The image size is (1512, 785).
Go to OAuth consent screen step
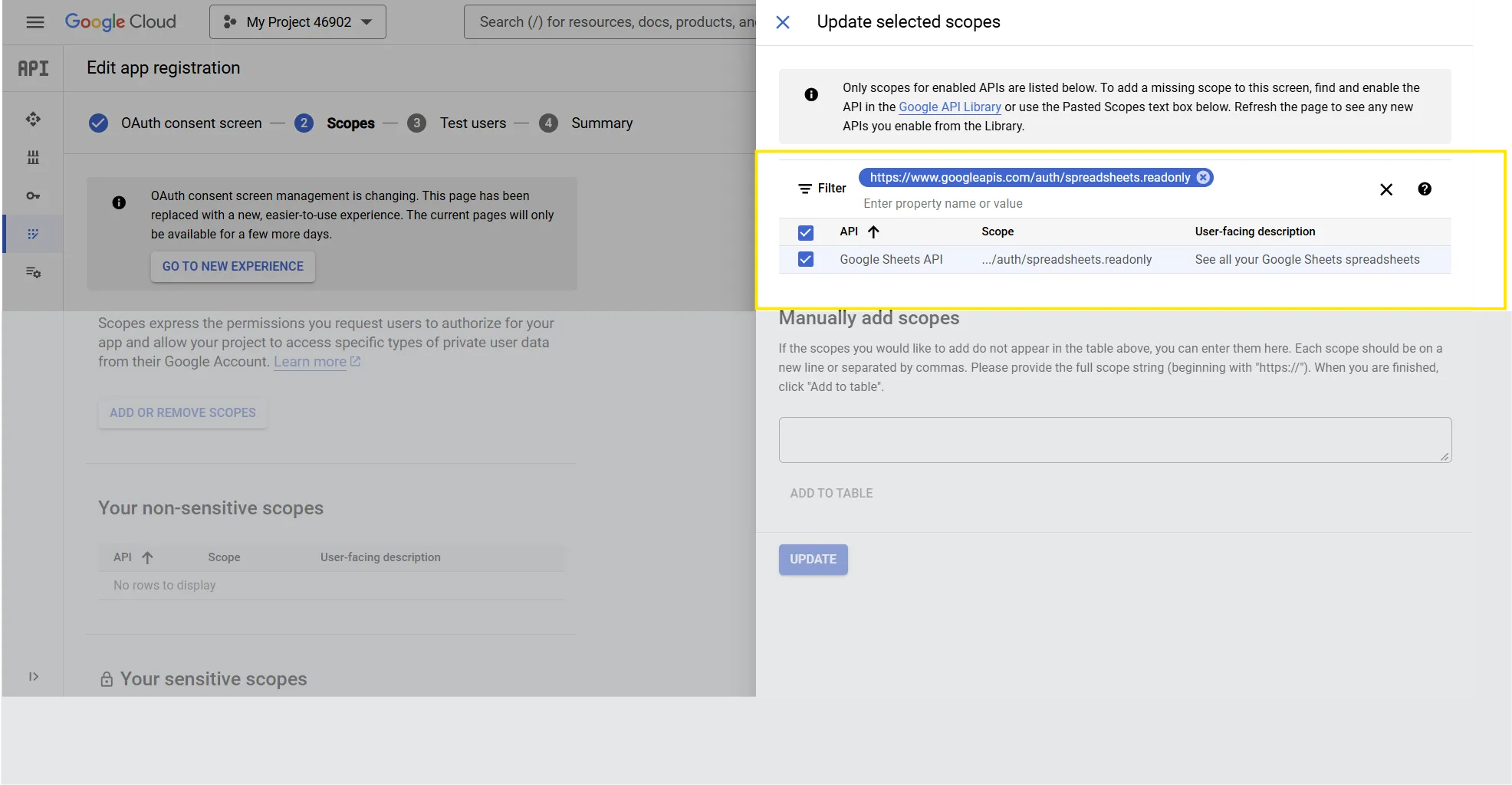coord(176,123)
